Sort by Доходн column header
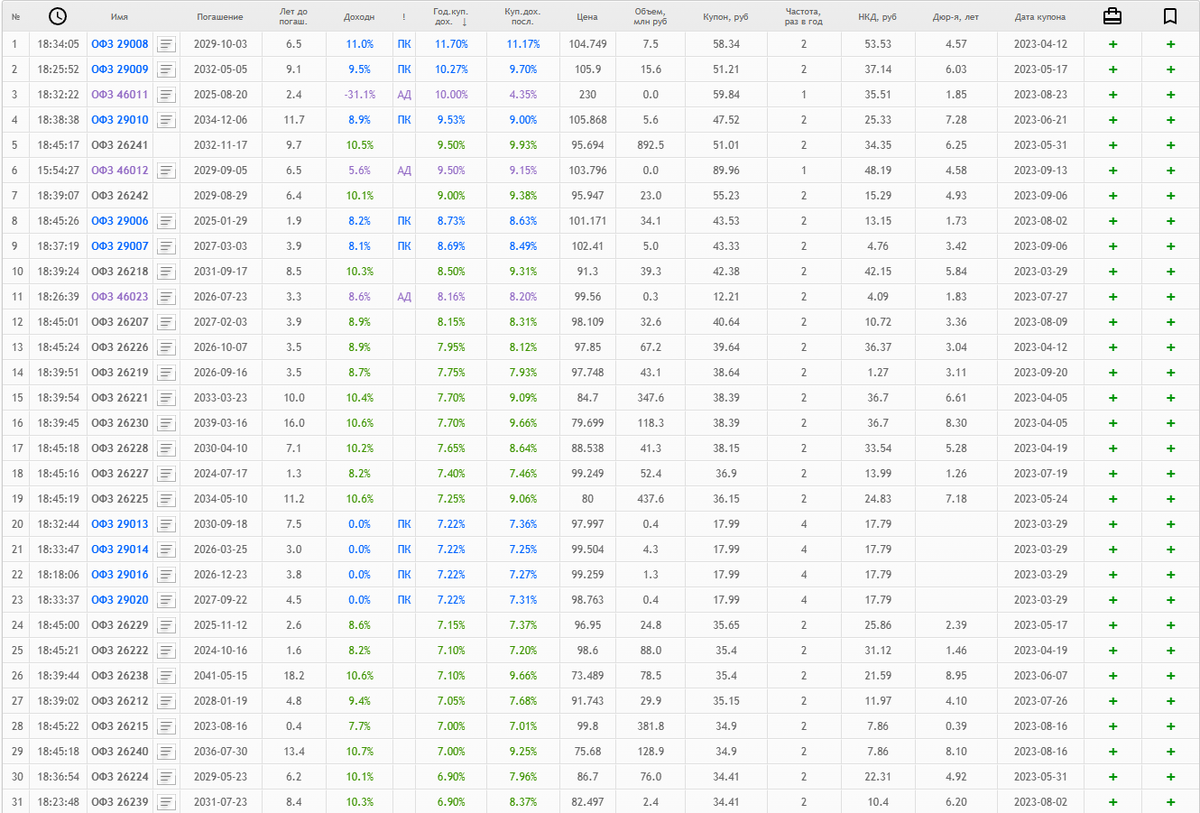 [358, 17]
